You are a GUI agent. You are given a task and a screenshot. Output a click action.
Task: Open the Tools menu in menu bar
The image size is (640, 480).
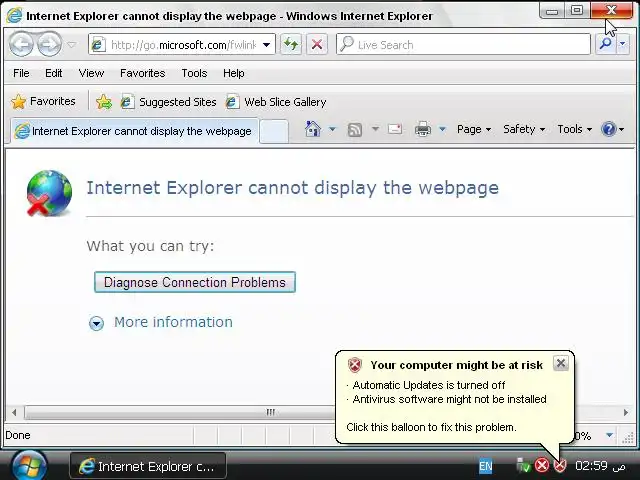[194, 73]
